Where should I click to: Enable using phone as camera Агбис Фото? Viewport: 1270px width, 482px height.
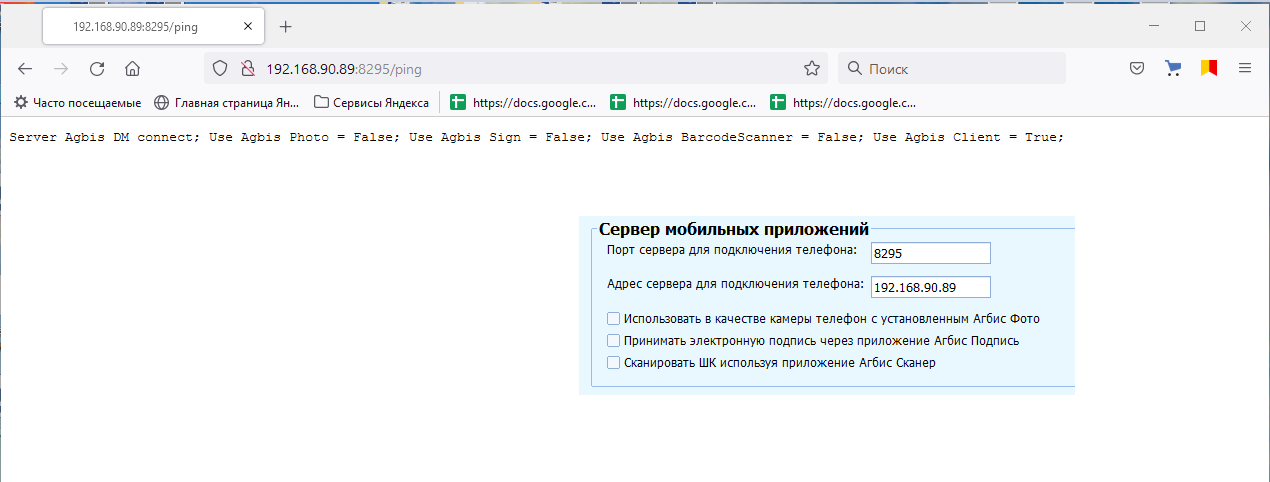tap(614, 319)
